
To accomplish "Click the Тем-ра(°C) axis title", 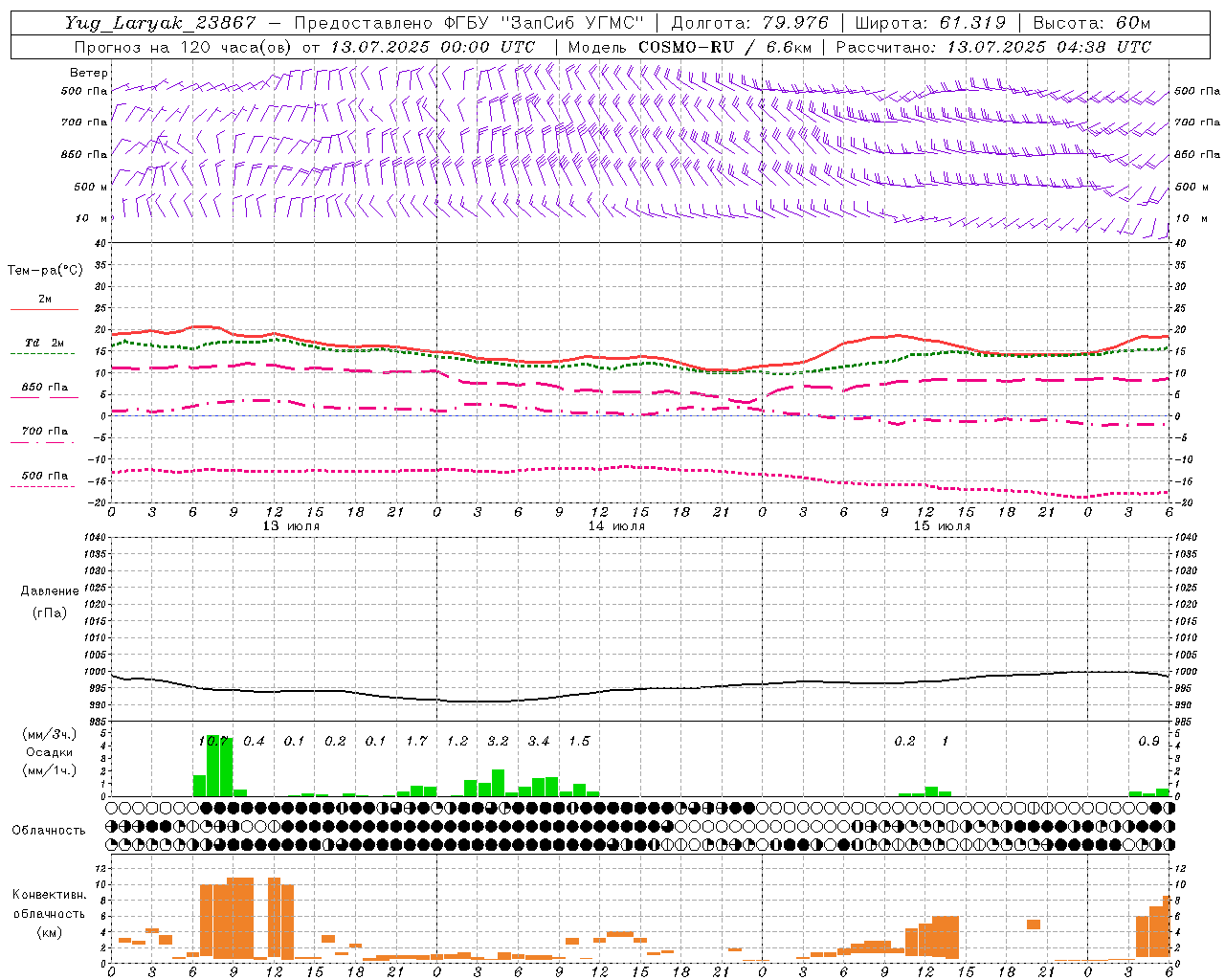I will pyautogui.click(x=45, y=271).
